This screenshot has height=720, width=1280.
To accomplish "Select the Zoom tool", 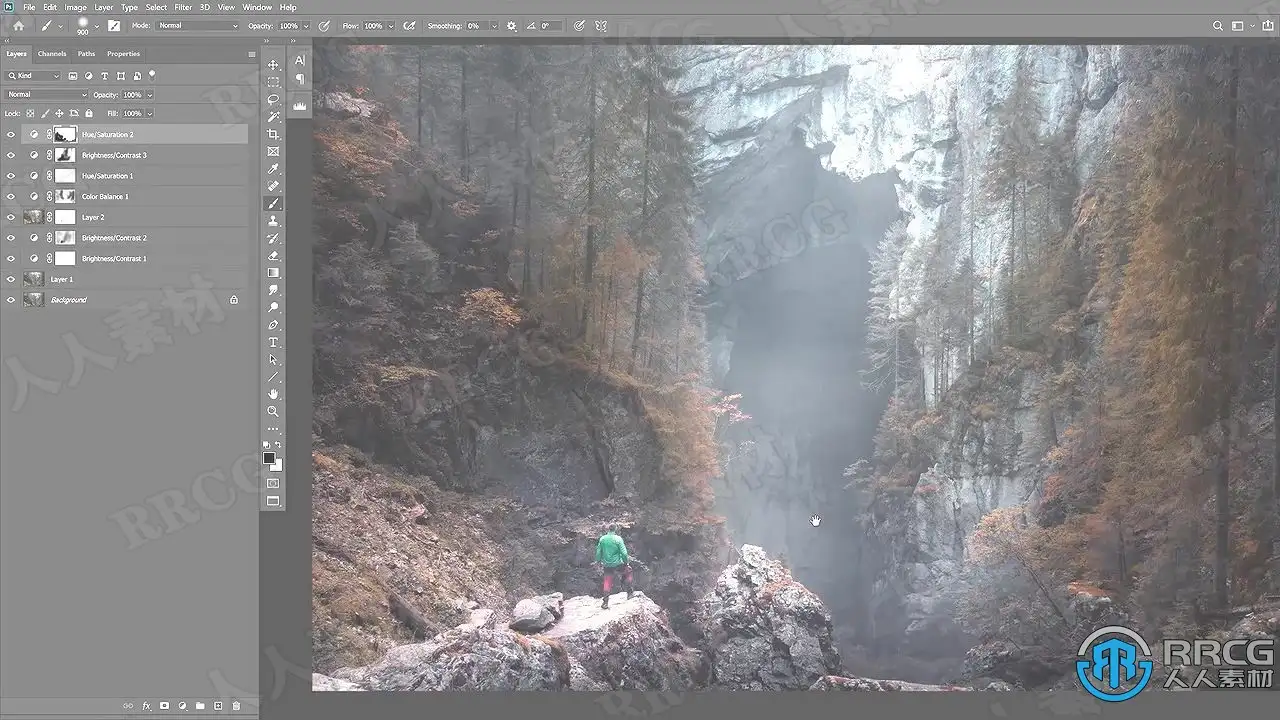I will pyautogui.click(x=273, y=411).
